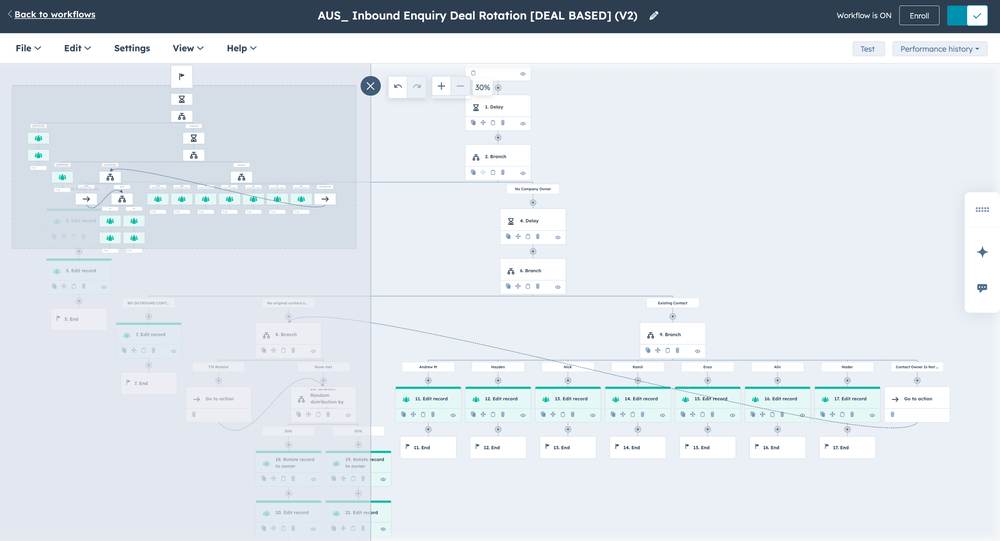1000x541 pixels.
Task: Close the minimap overview panel
Action: pyautogui.click(x=371, y=86)
